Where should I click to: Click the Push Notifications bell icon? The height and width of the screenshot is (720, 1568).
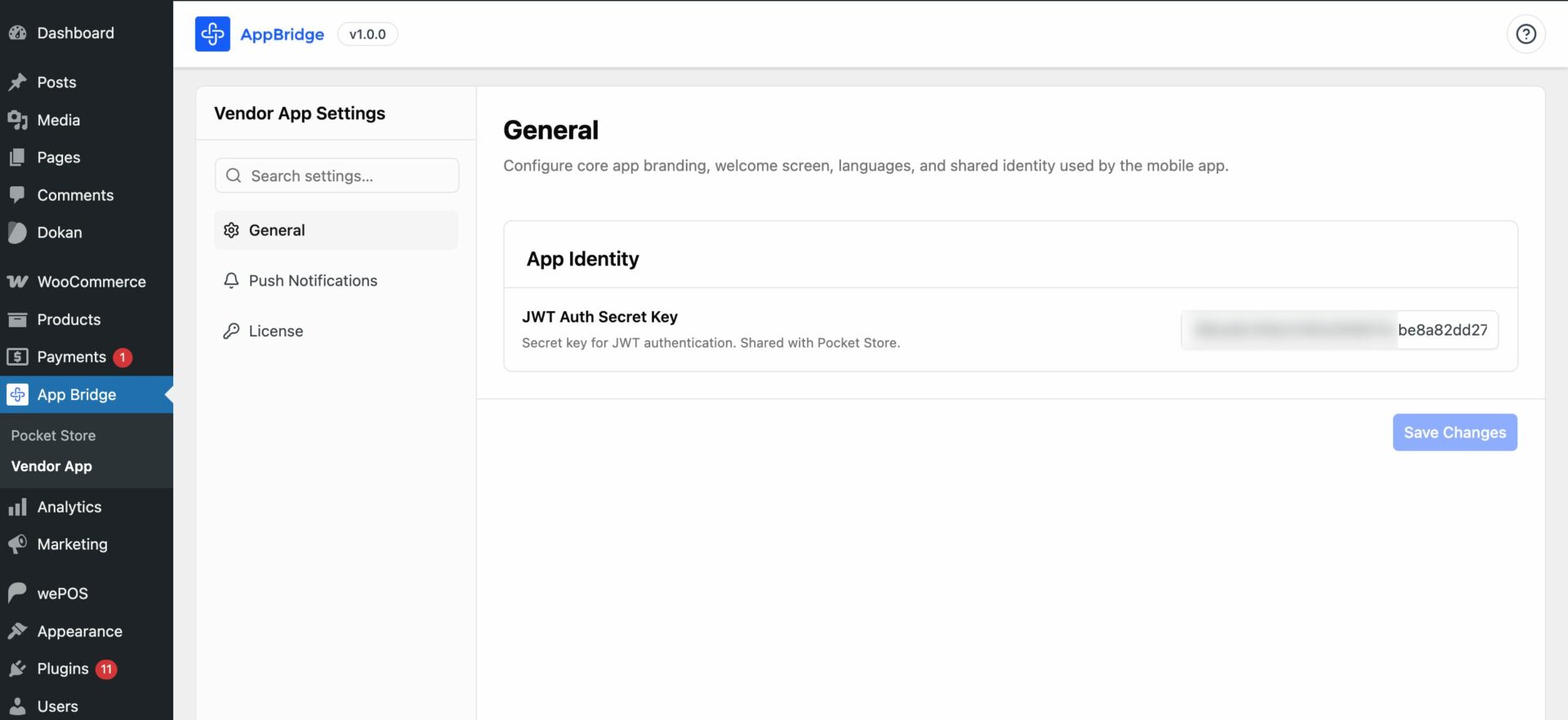231,281
